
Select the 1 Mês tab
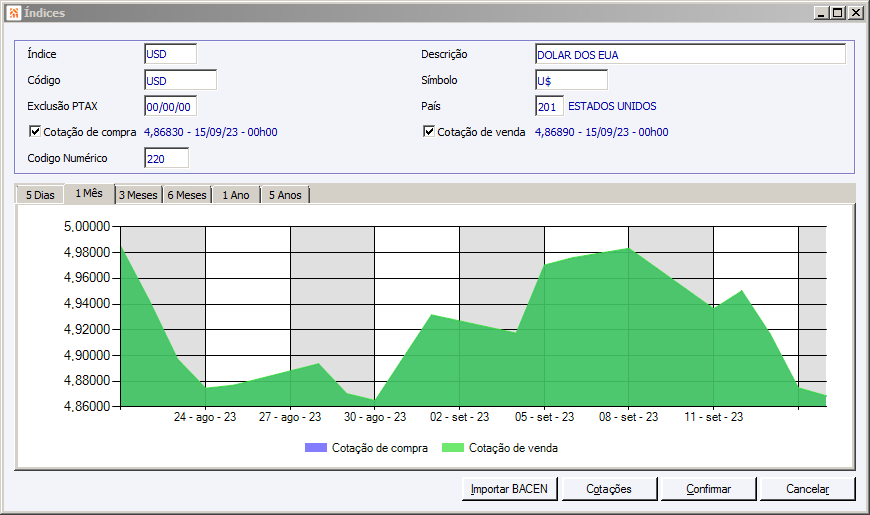click(89, 193)
